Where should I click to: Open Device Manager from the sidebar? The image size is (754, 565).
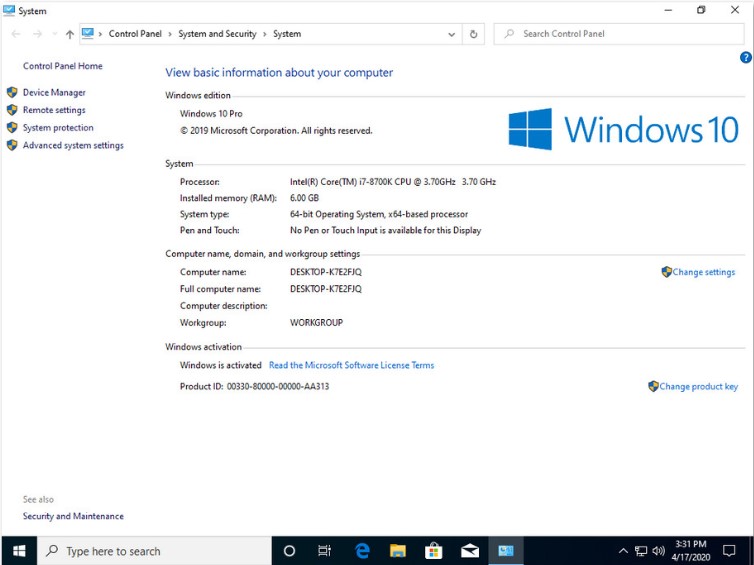(54, 92)
